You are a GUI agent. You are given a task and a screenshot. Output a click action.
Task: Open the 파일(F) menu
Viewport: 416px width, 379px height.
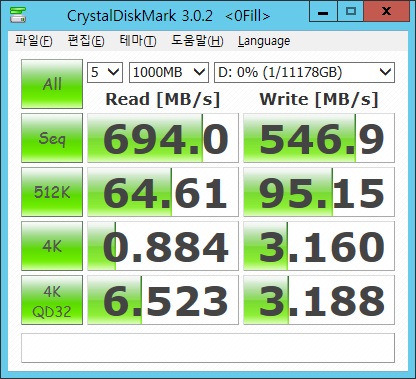(34, 41)
